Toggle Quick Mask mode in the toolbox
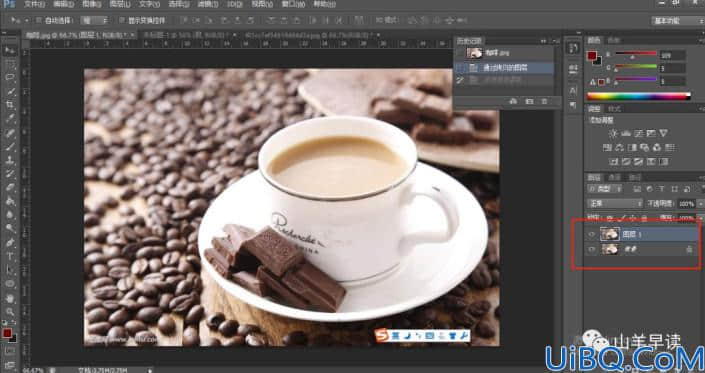This screenshot has width=705, height=373. tap(9, 351)
